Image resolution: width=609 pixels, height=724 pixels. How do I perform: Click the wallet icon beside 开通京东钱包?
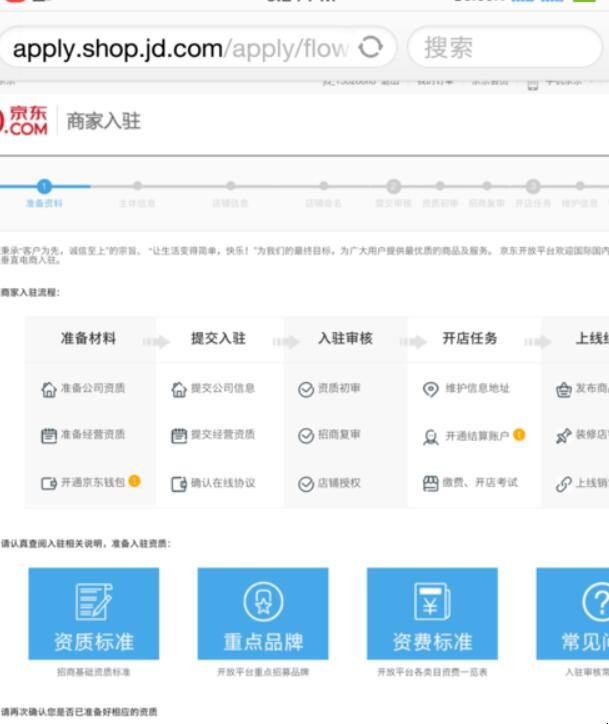click(x=49, y=483)
